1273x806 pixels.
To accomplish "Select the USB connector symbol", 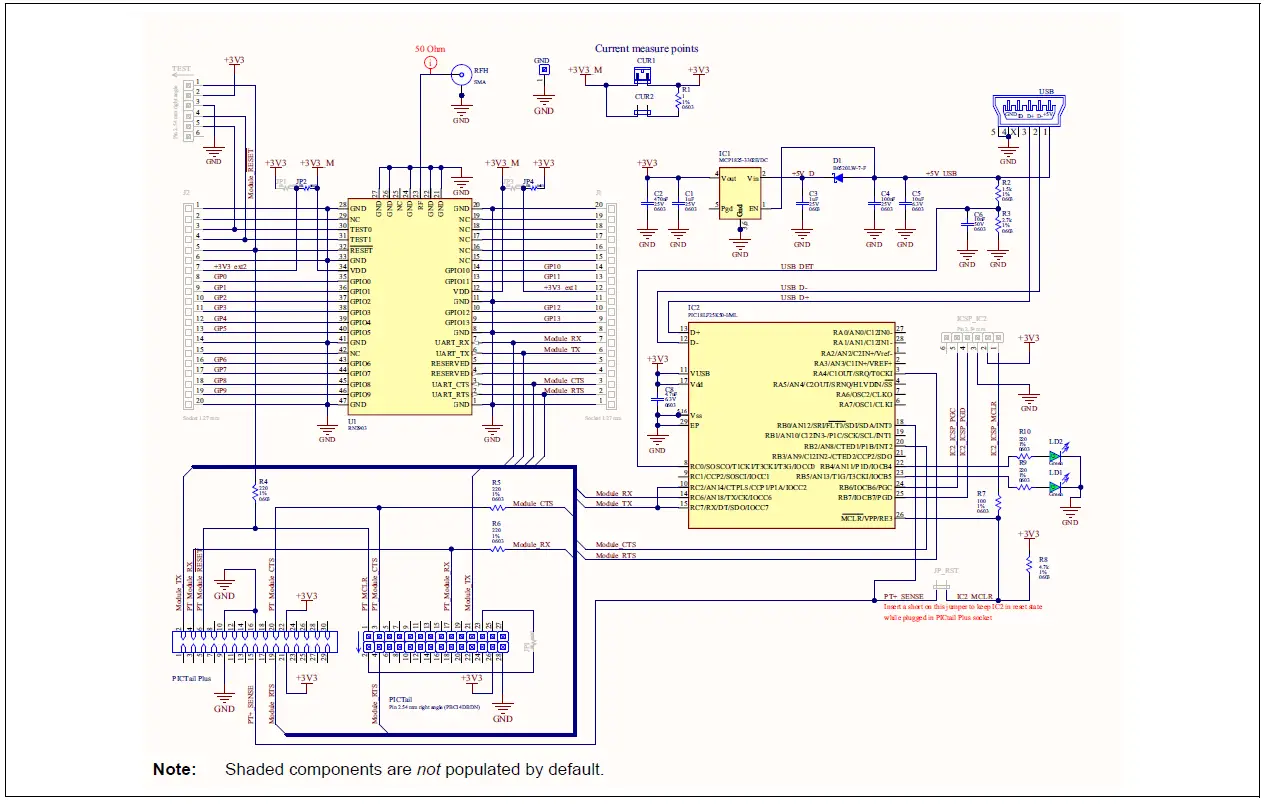I will pyautogui.click(x=1027, y=111).
